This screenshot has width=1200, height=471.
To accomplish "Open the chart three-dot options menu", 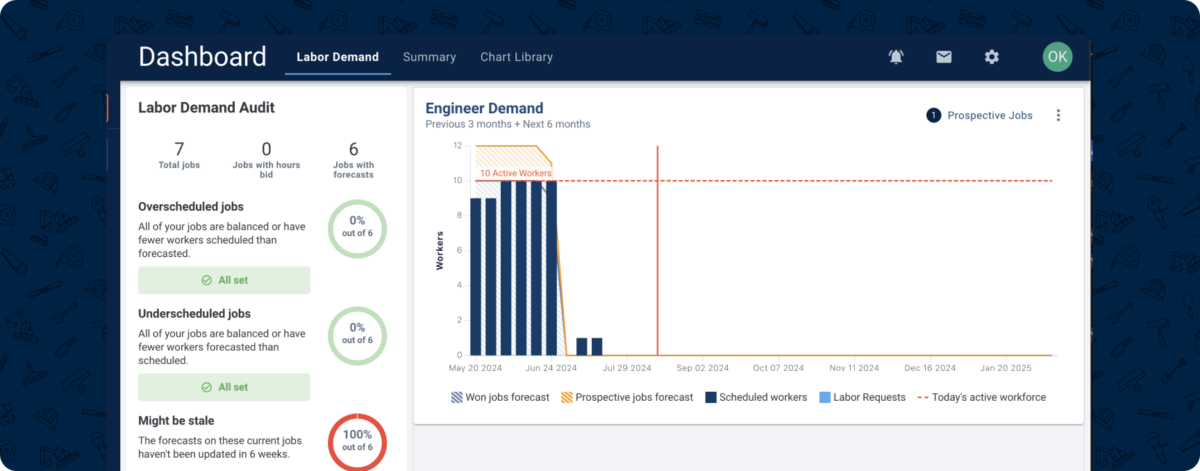I will 1058,115.
